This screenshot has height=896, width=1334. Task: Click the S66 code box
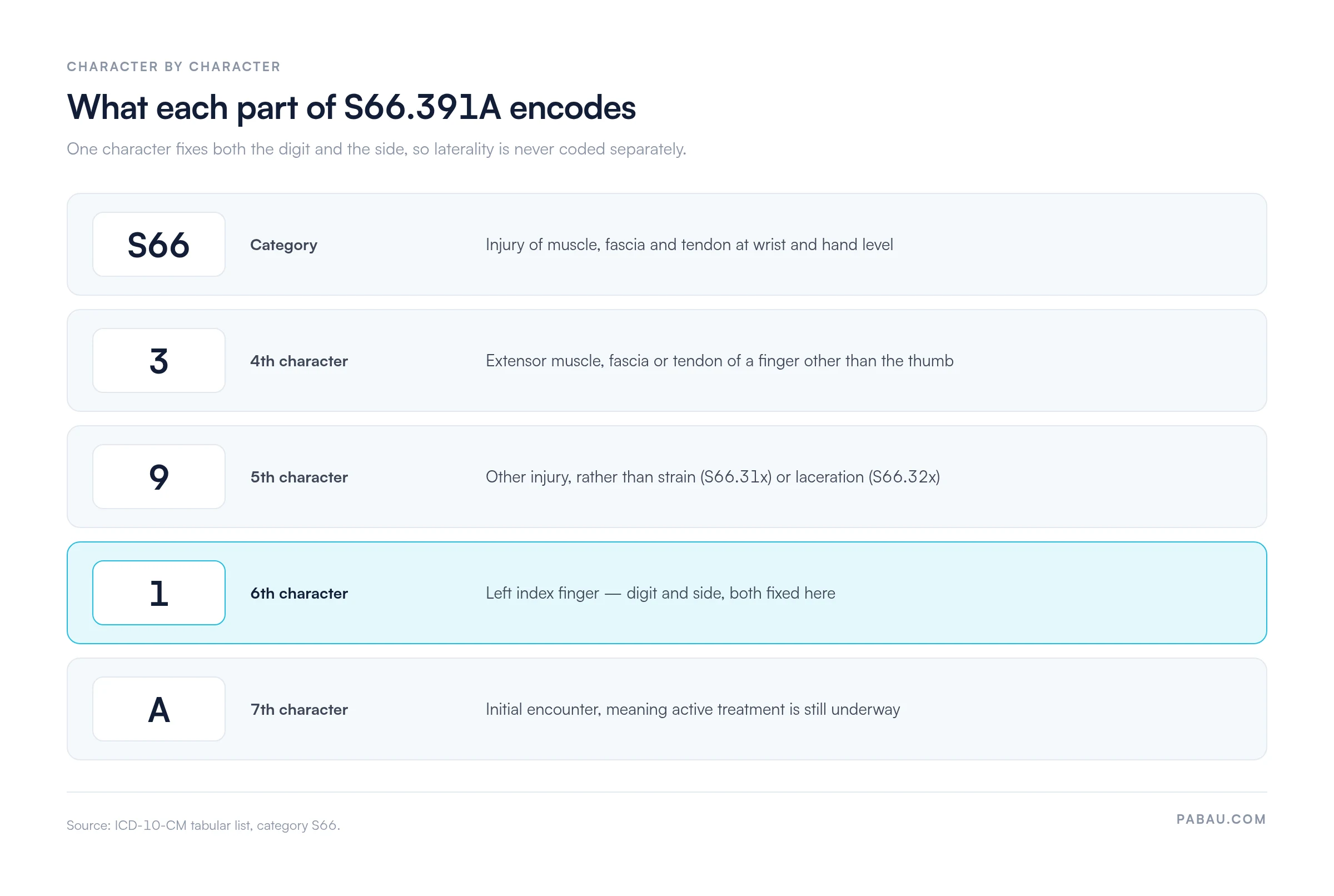click(x=159, y=245)
